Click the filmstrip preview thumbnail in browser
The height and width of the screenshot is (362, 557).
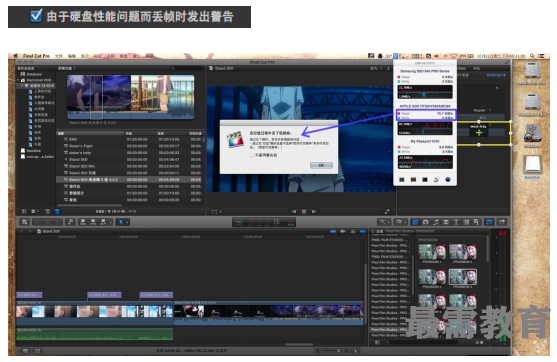coord(130,97)
